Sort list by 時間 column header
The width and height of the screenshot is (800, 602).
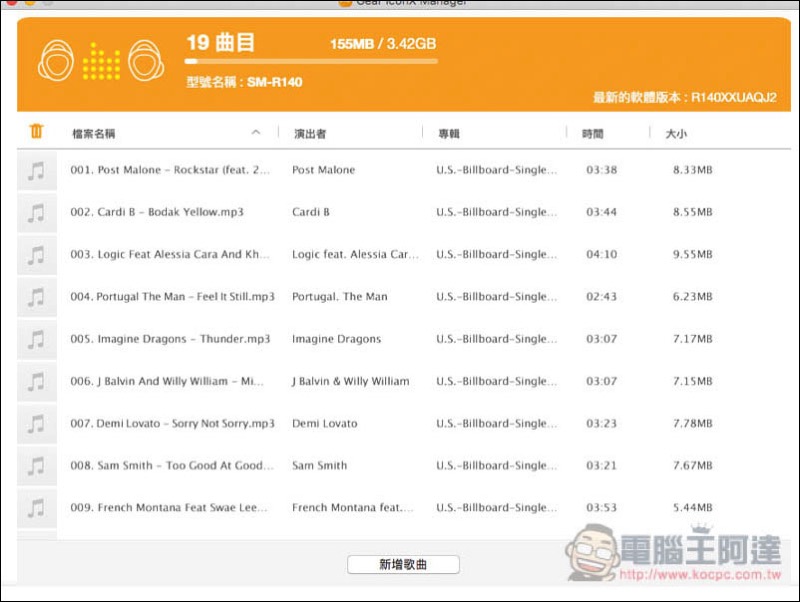pos(593,133)
